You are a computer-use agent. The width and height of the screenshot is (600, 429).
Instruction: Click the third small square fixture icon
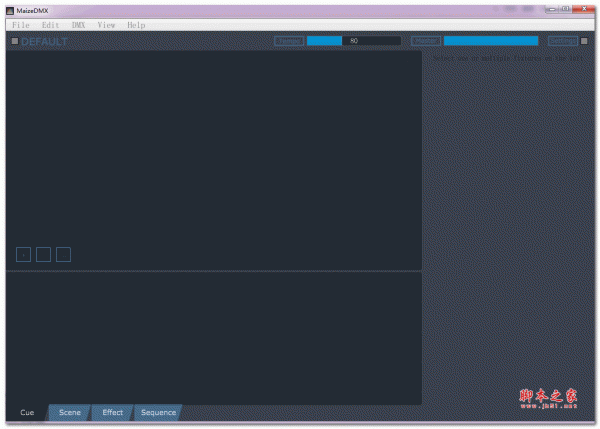[x=63, y=254]
